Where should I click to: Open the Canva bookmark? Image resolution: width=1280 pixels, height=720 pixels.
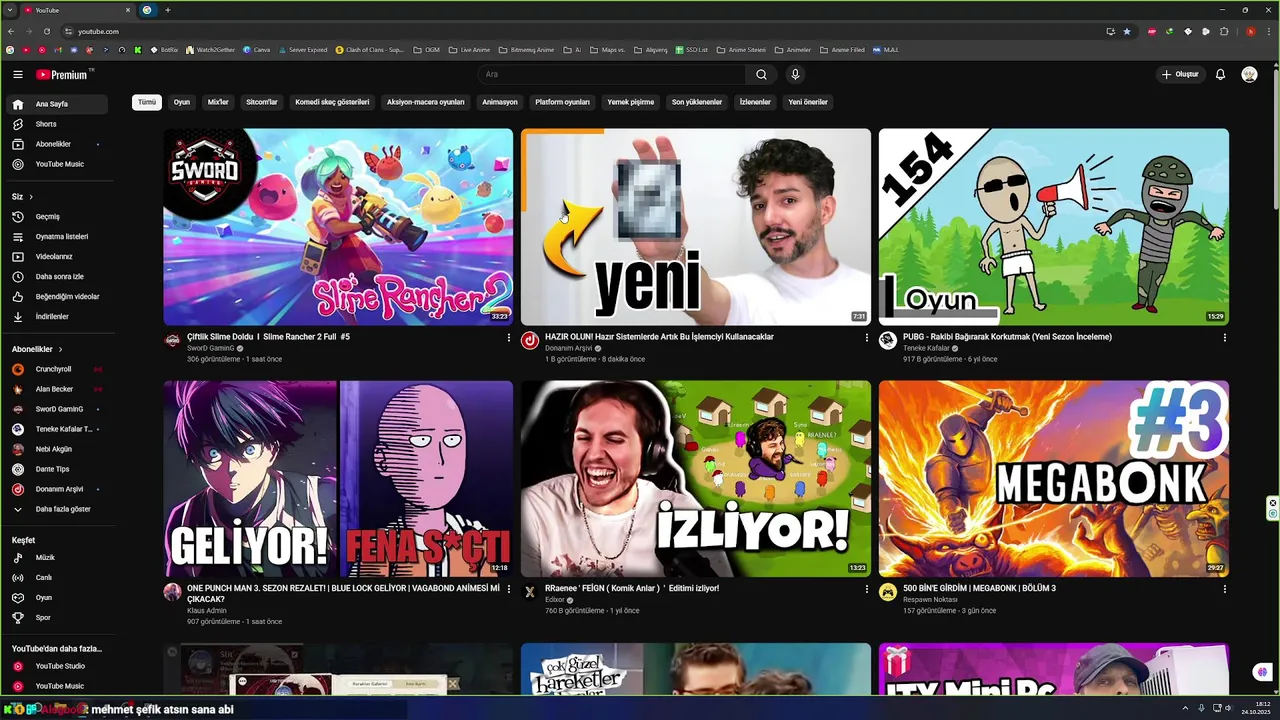pos(257,49)
